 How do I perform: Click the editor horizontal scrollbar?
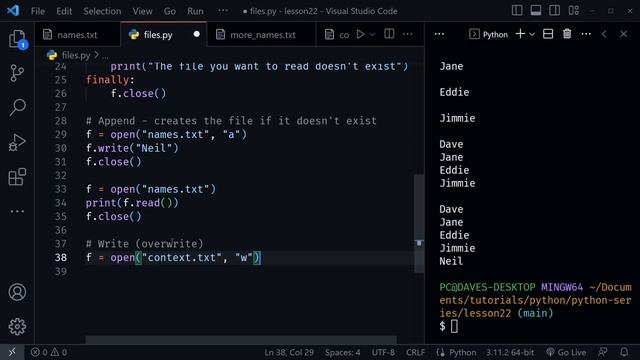click(241, 340)
